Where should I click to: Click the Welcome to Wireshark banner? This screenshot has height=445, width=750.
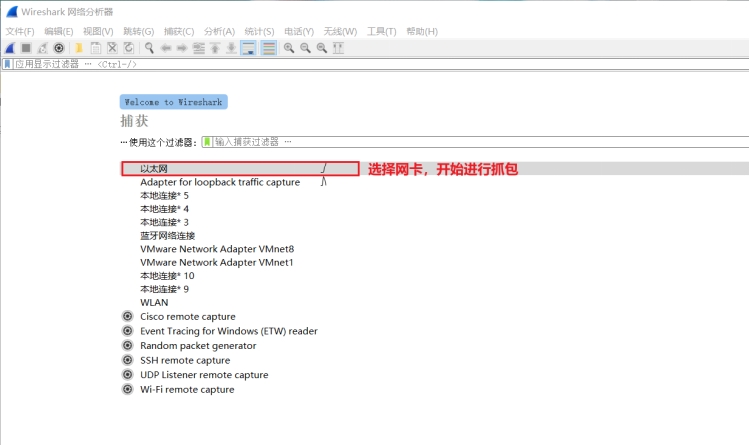174,102
